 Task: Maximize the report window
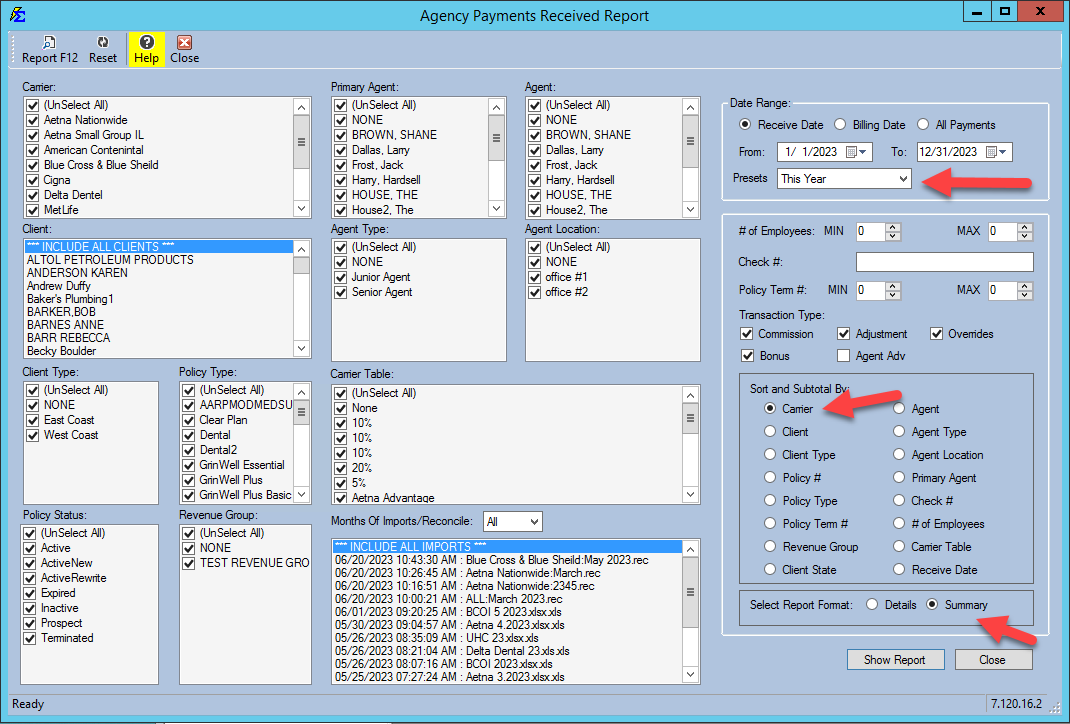click(1004, 12)
